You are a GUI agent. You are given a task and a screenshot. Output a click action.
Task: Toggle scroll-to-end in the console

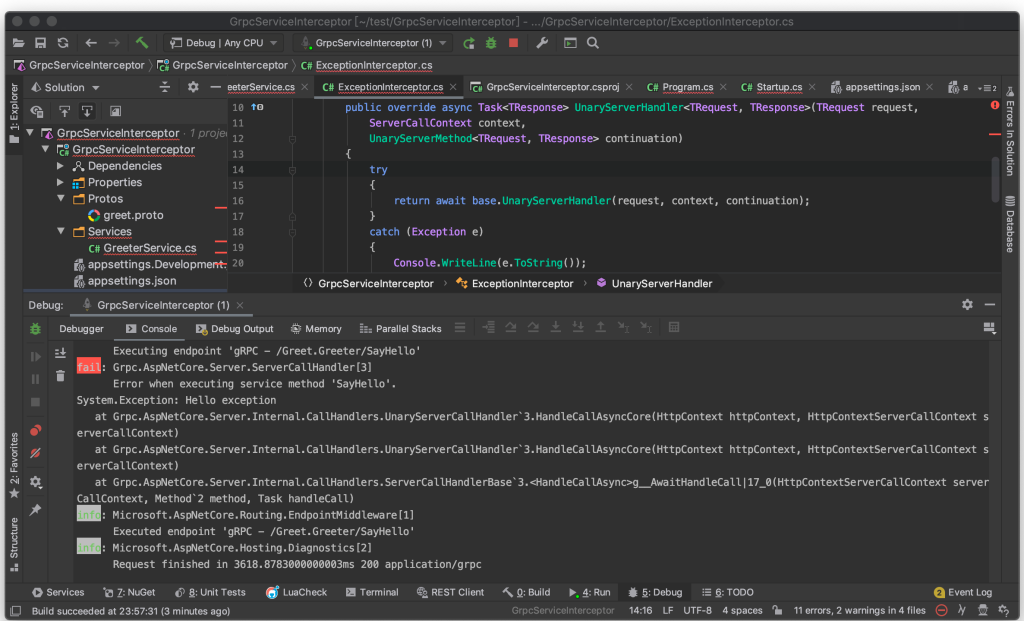click(x=60, y=353)
